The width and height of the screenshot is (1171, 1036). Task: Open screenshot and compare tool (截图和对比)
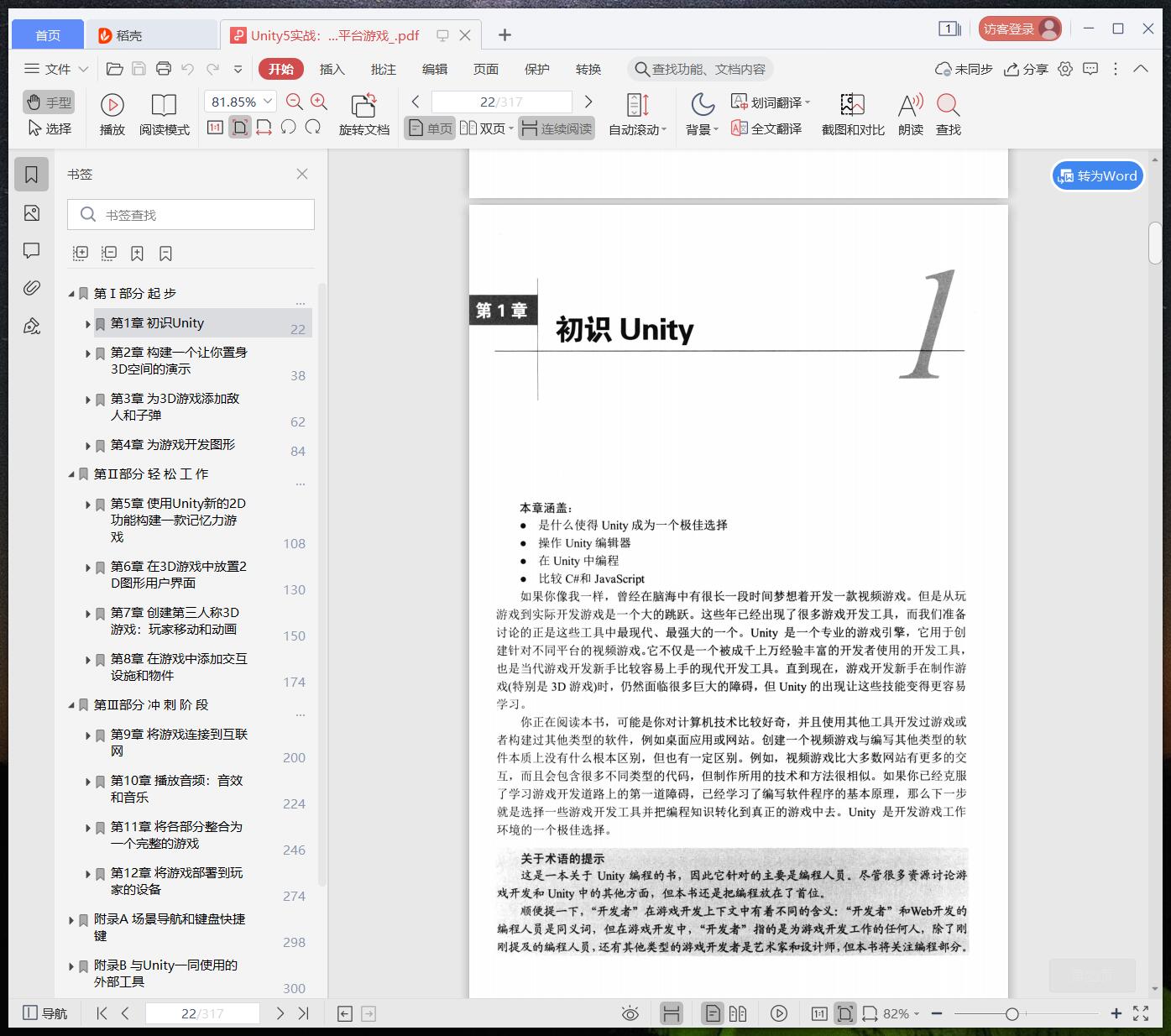point(853,114)
